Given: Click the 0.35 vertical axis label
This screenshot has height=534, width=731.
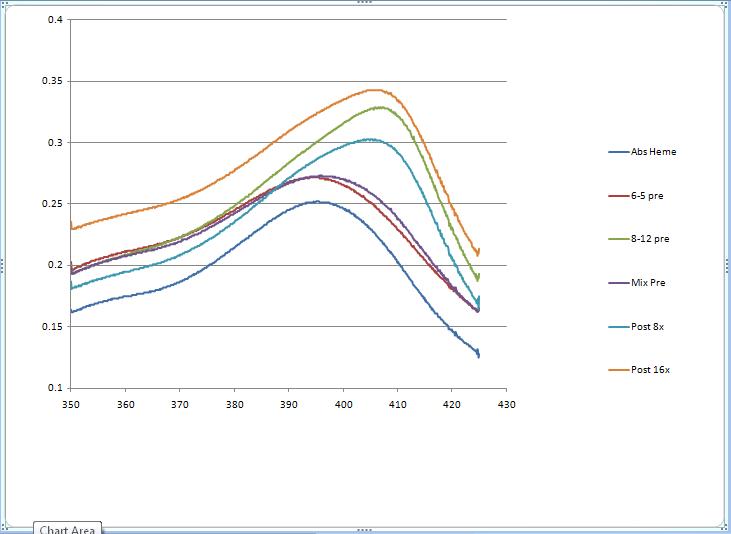Looking at the screenshot, I should coord(53,81).
